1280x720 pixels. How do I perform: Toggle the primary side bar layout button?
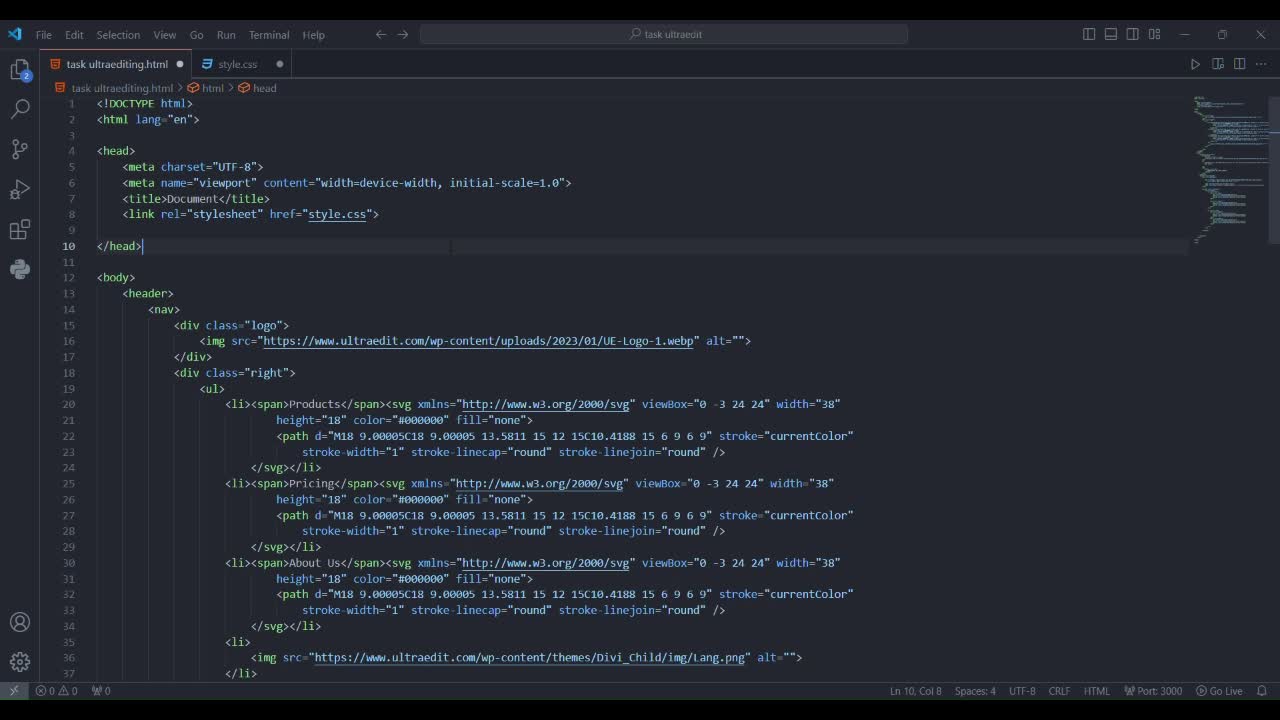[x=1089, y=34]
